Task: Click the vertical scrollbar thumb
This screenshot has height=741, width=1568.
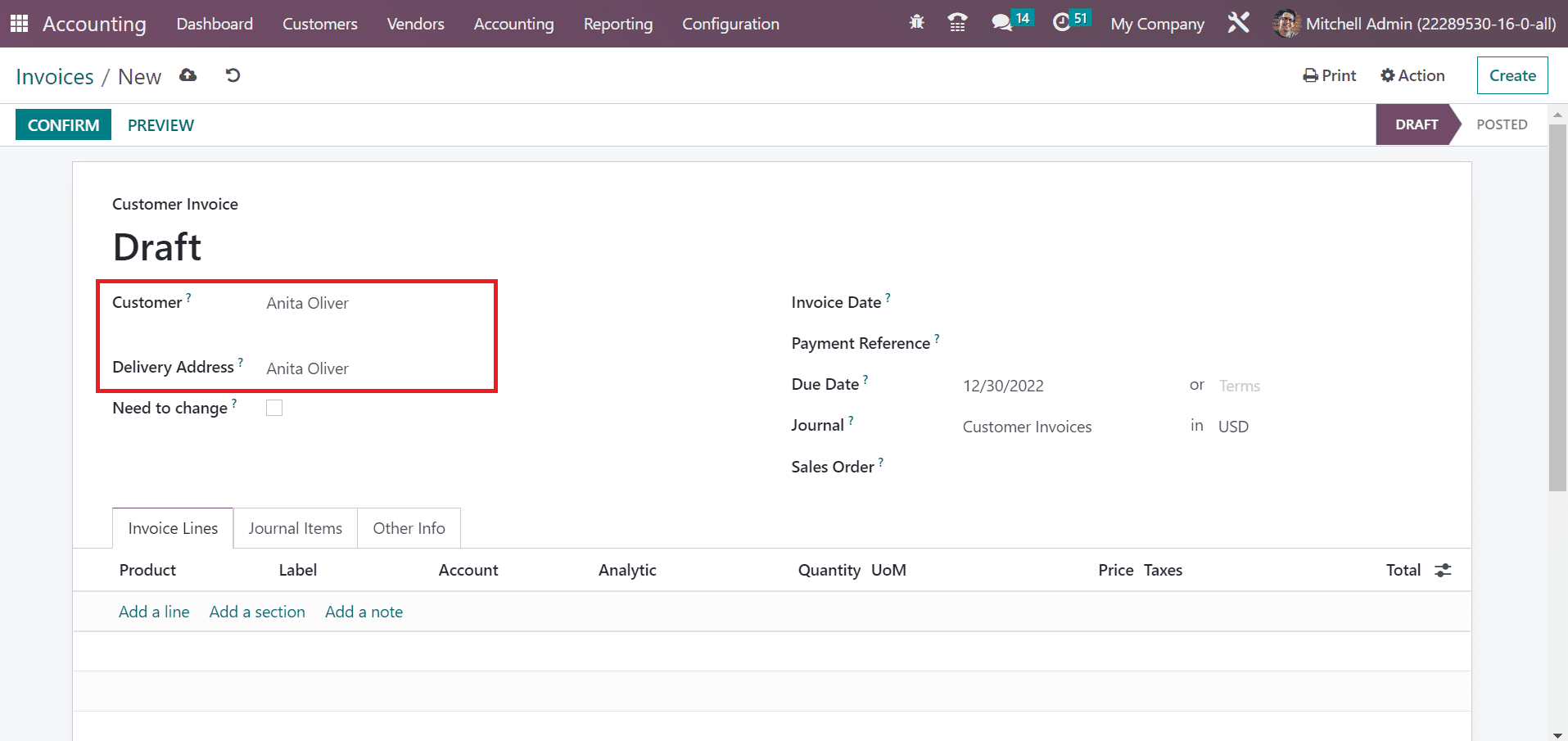Action: point(1557,307)
